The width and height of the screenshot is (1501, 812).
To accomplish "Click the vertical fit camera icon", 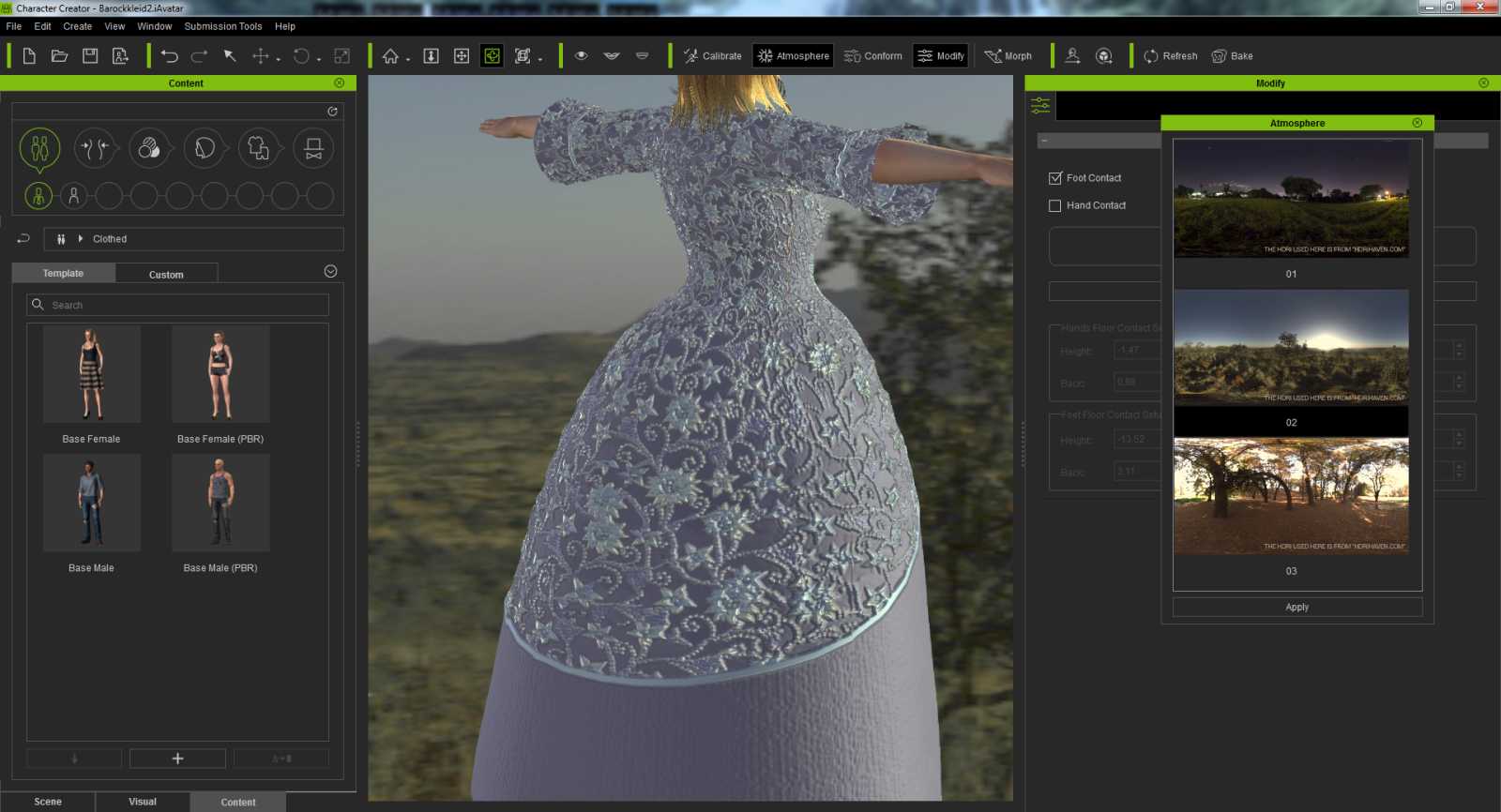I will coord(432,56).
